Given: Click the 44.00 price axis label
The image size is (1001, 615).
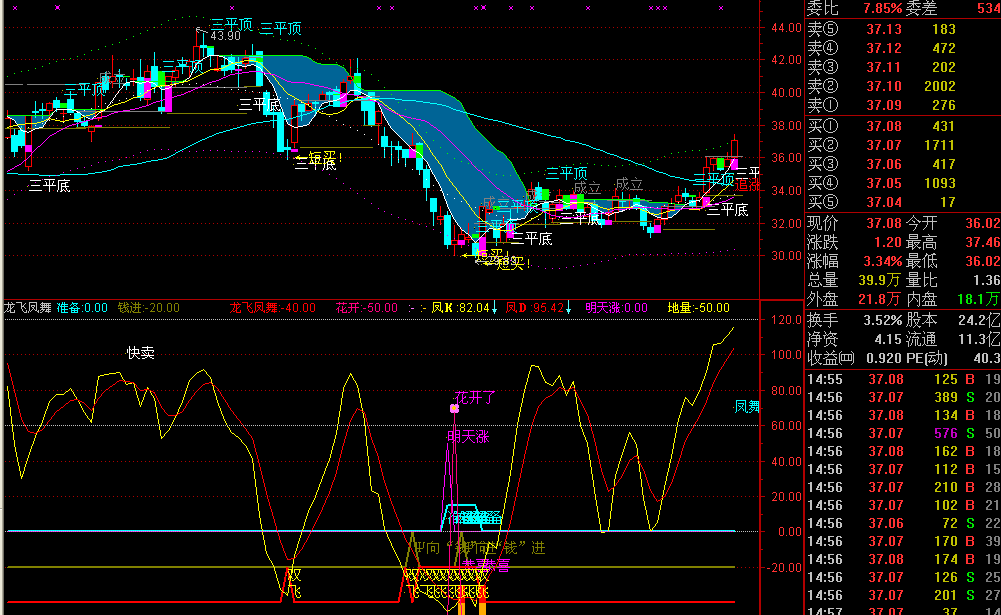Looking at the screenshot, I should [786, 28].
